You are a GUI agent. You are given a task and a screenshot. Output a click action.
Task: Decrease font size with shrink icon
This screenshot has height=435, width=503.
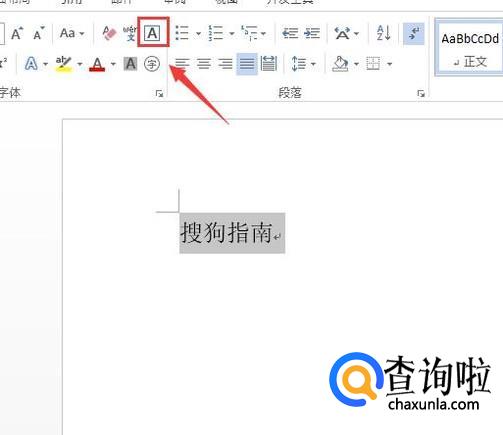[x=39, y=33]
